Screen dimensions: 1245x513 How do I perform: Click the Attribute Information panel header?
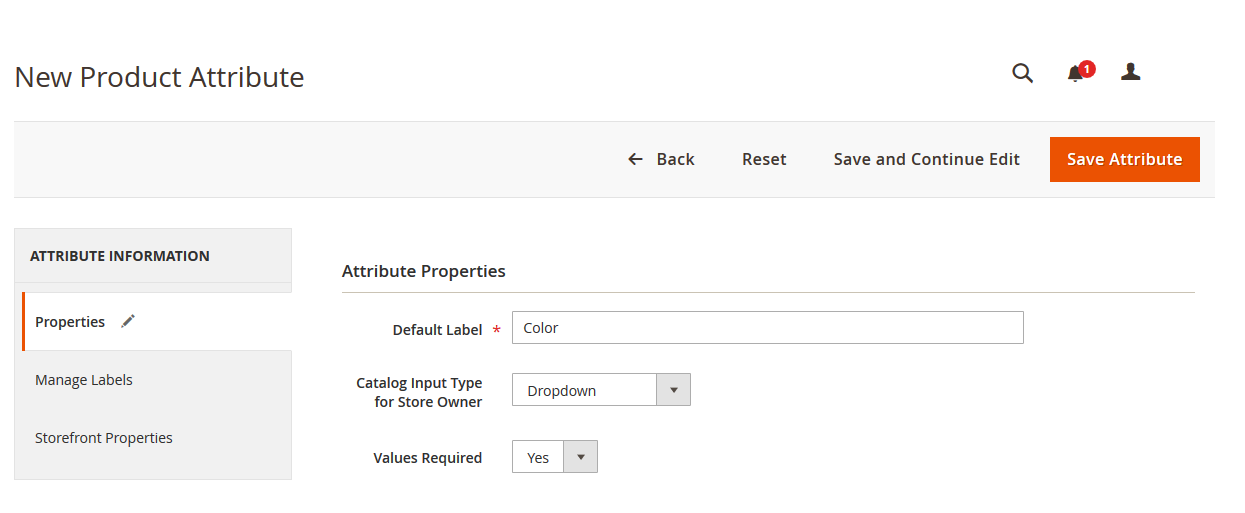153,256
